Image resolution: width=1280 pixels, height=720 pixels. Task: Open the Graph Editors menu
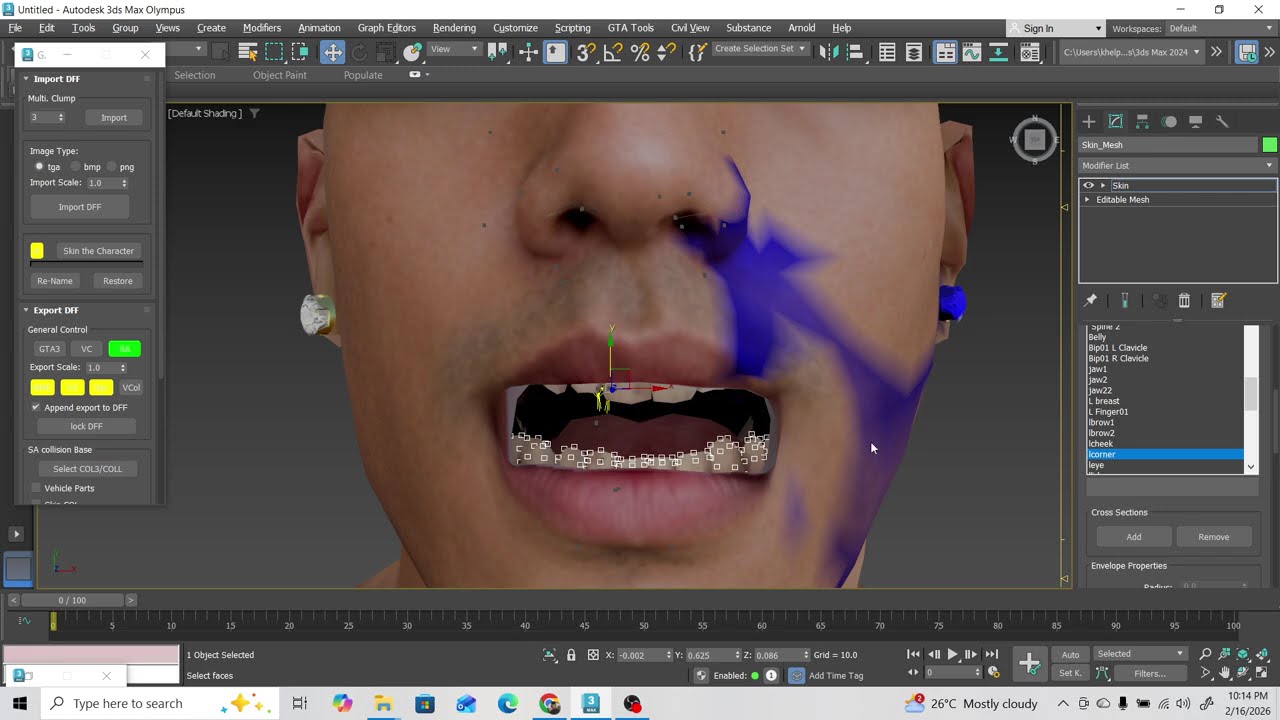(387, 28)
